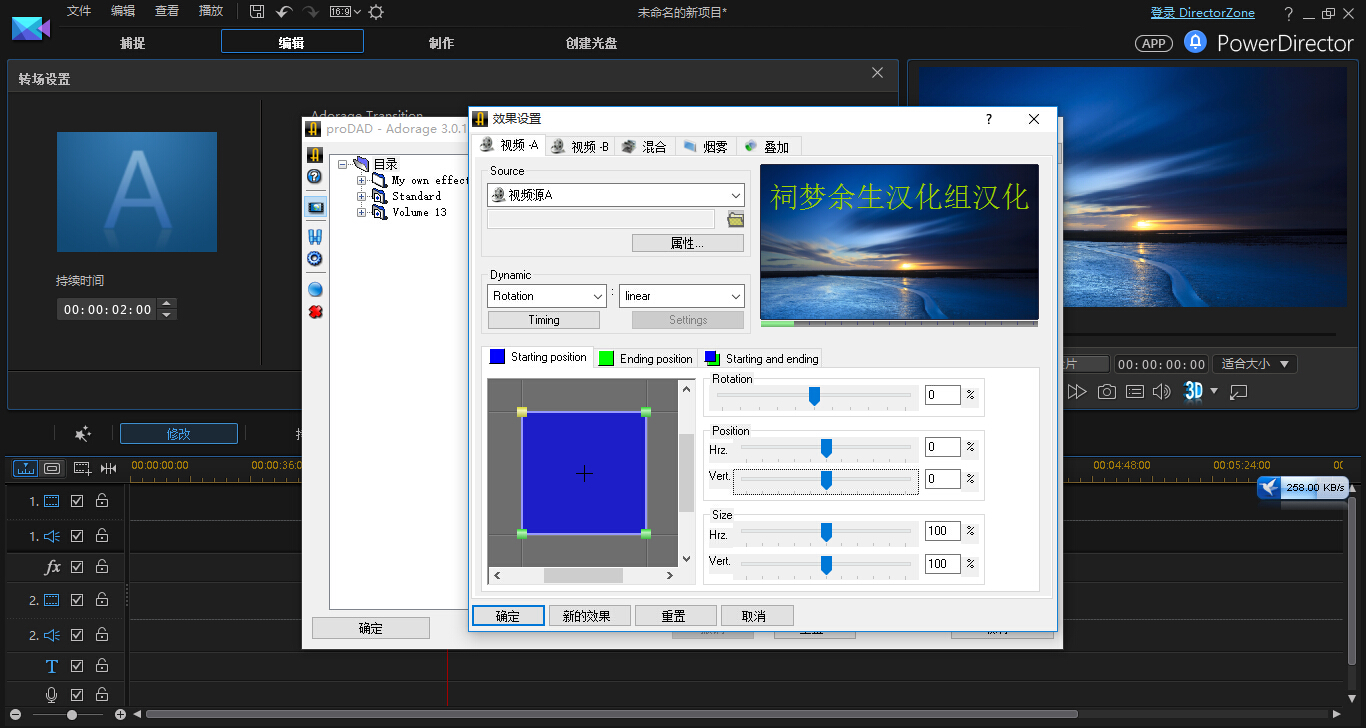Click the Size Vert. slider handle
The width and height of the screenshot is (1366, 728).
tap(826, 565)
